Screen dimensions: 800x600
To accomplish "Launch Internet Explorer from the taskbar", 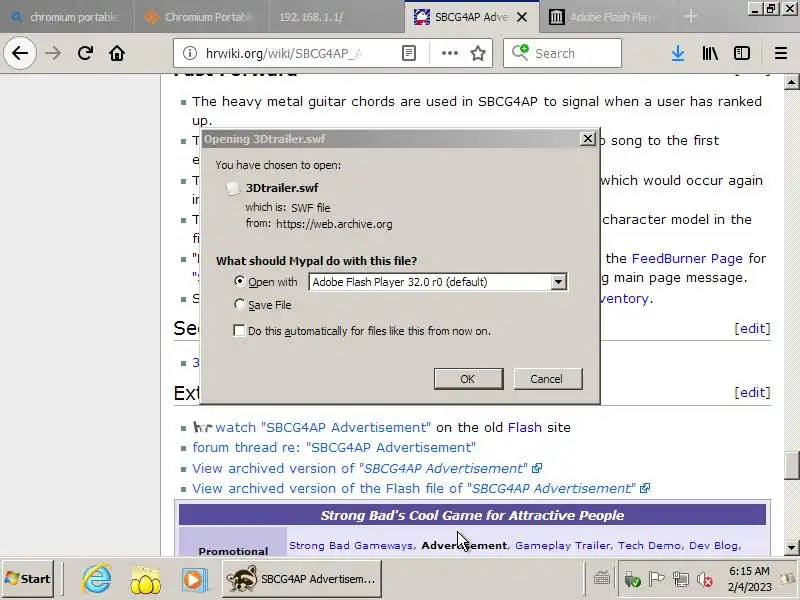I will click(x=97, y=579).
